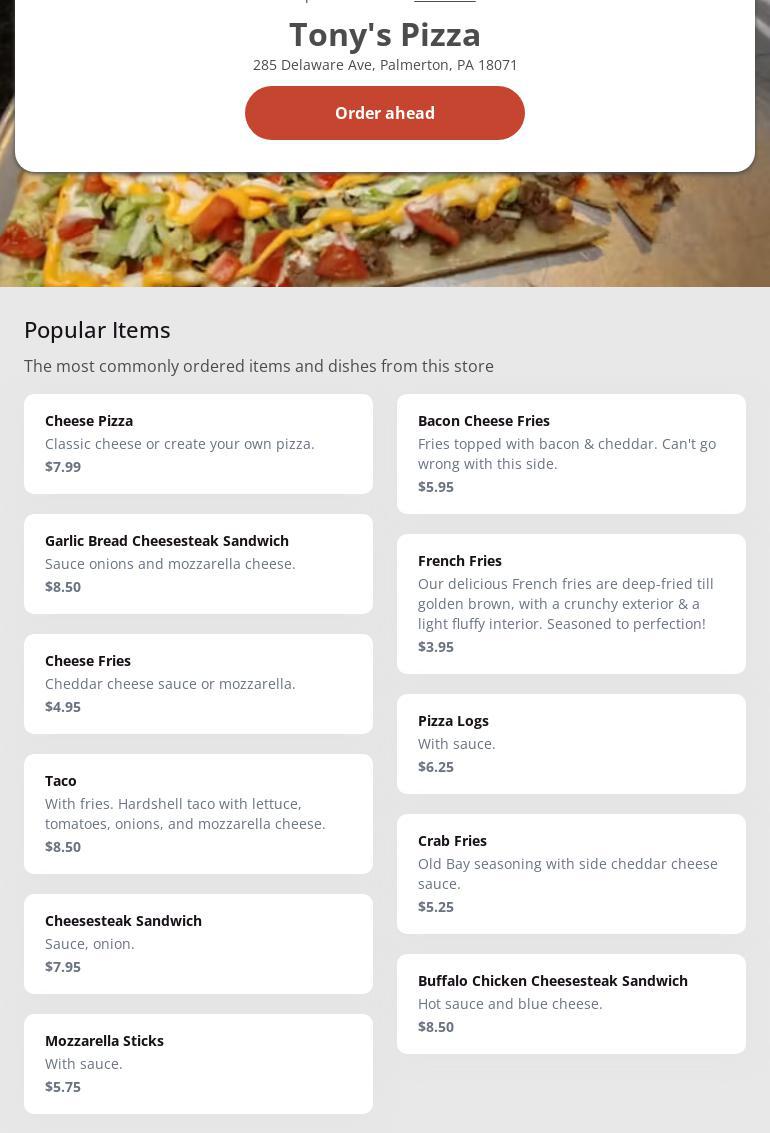Viewport: 770px width, 1133px height.
Task: Click the $5.75 Mozzarella Sticks price
Action: [x=63, y=1087]
